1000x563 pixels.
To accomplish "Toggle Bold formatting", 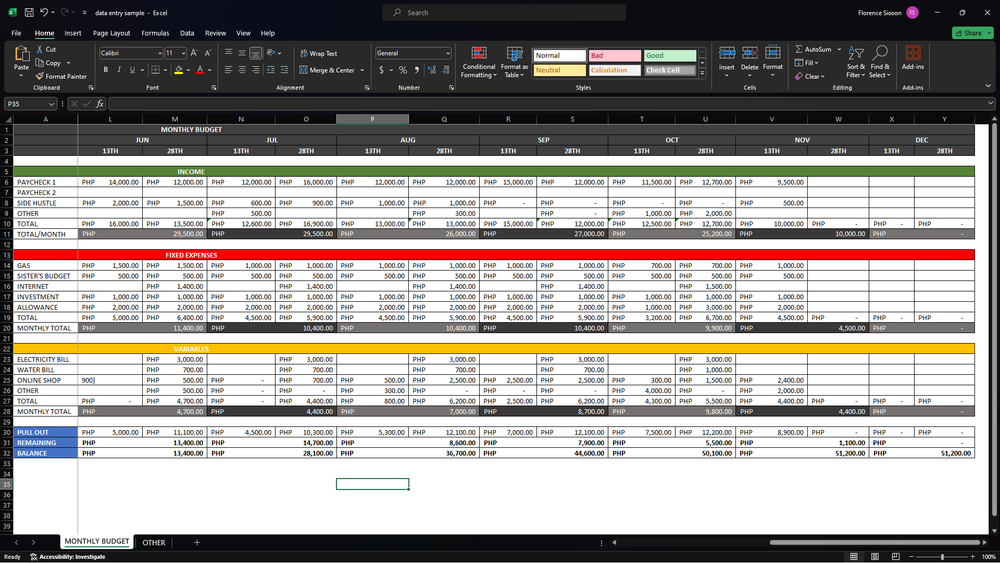I will (x=106, y=69).
